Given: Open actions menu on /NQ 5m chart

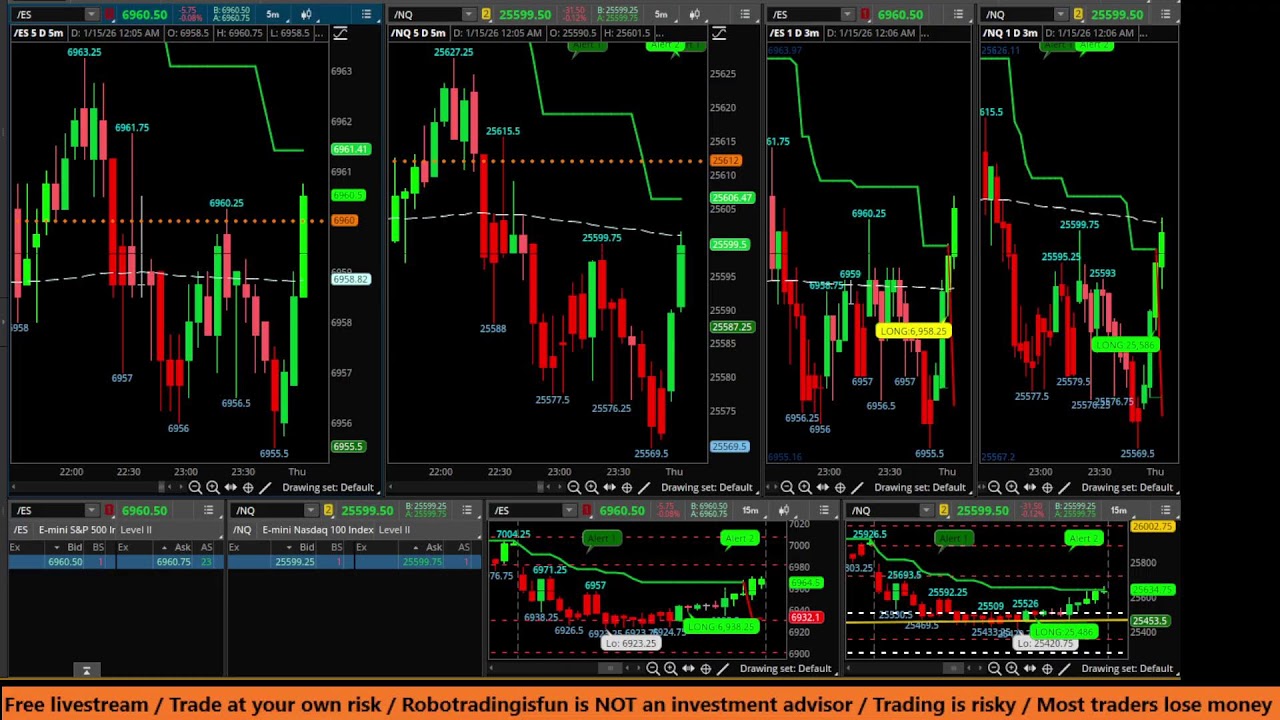Looking at the screenshot, I should click(x=745, y=14).
